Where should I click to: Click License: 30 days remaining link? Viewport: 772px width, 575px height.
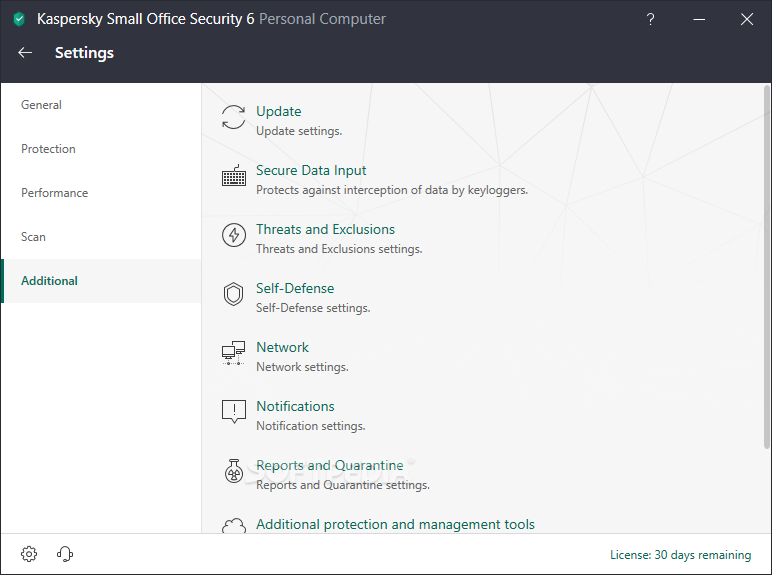pos(680,555)
